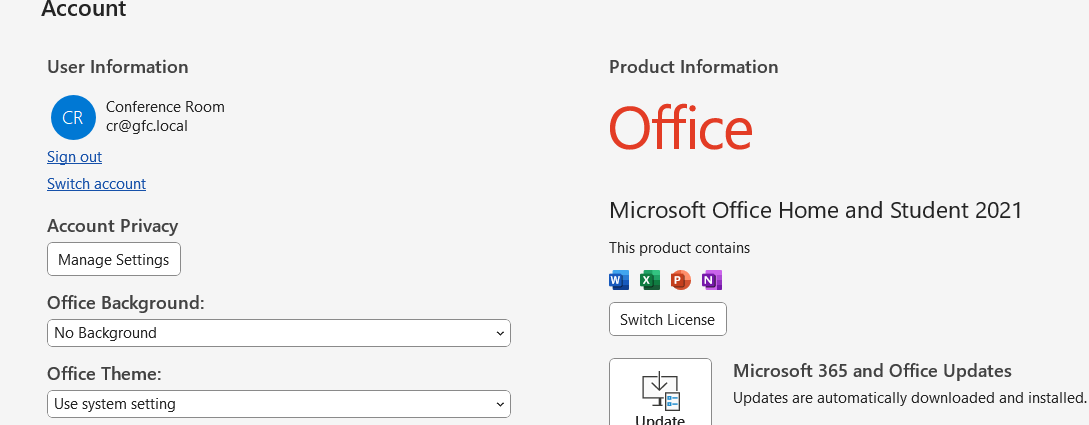Click the cr@gfc.local email address
The width and height of the screenshot is (1089, 425).
coord(147,126)
